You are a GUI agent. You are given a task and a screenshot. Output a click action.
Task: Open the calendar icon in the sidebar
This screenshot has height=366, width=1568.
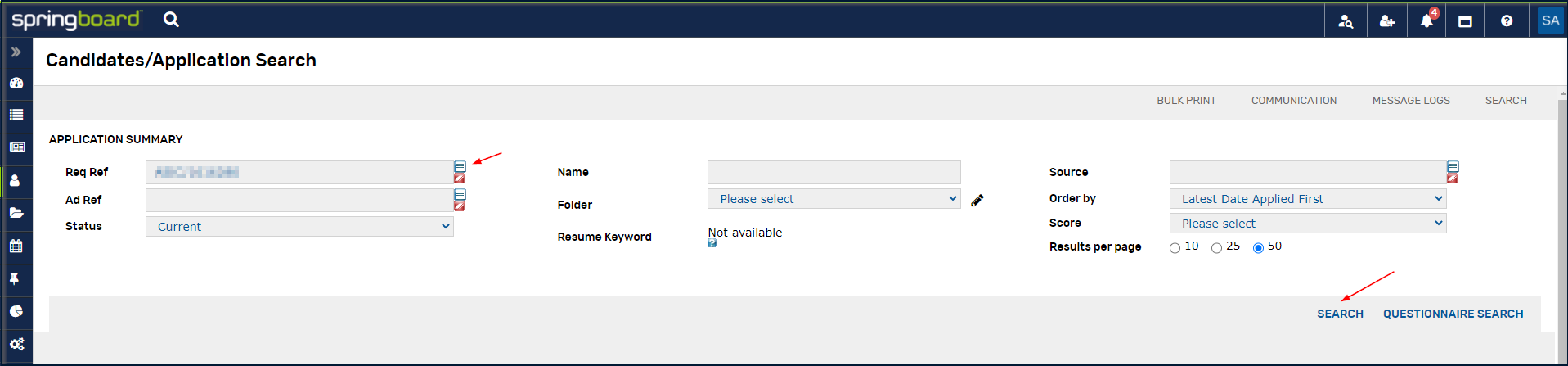tap(16, 246)
